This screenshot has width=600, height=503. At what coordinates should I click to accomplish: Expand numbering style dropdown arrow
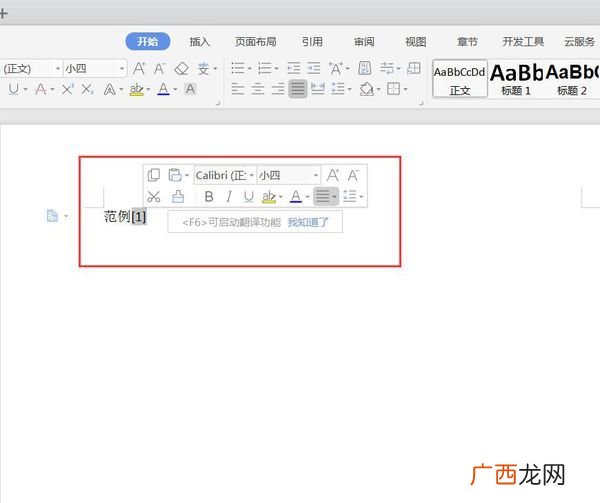pos(276,69)
